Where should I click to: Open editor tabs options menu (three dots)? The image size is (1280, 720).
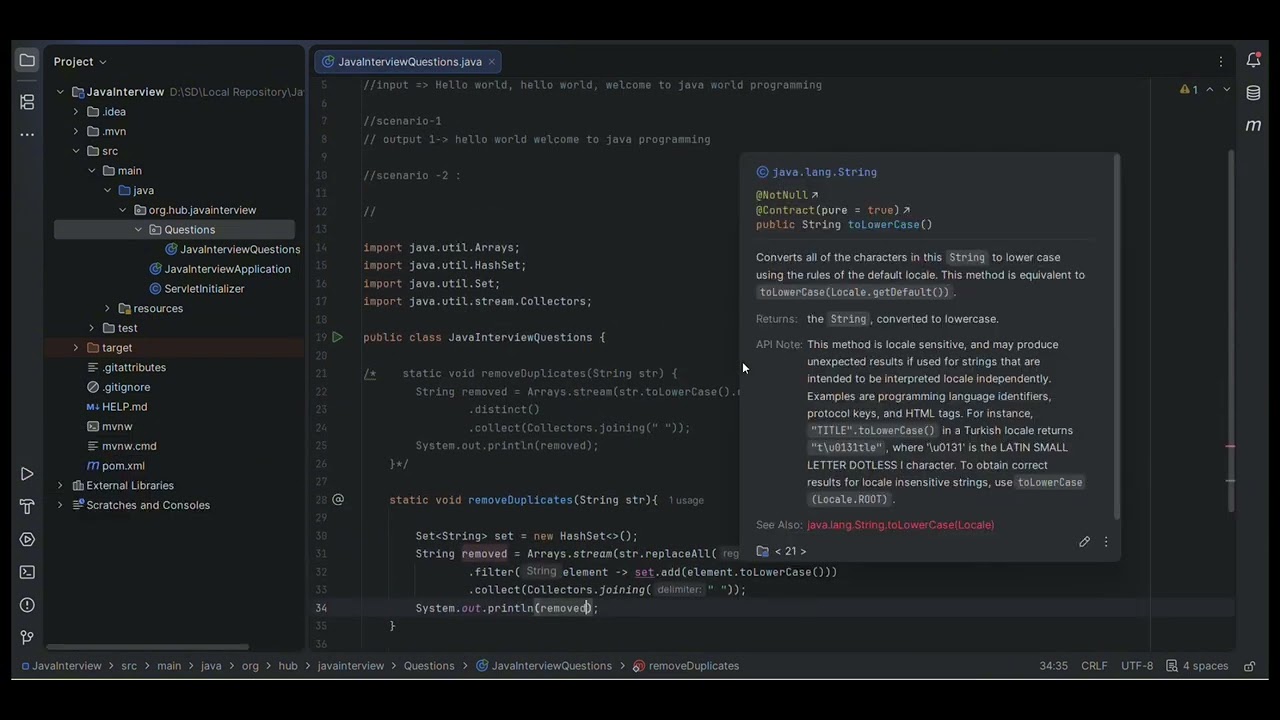tap(1221, 61)
